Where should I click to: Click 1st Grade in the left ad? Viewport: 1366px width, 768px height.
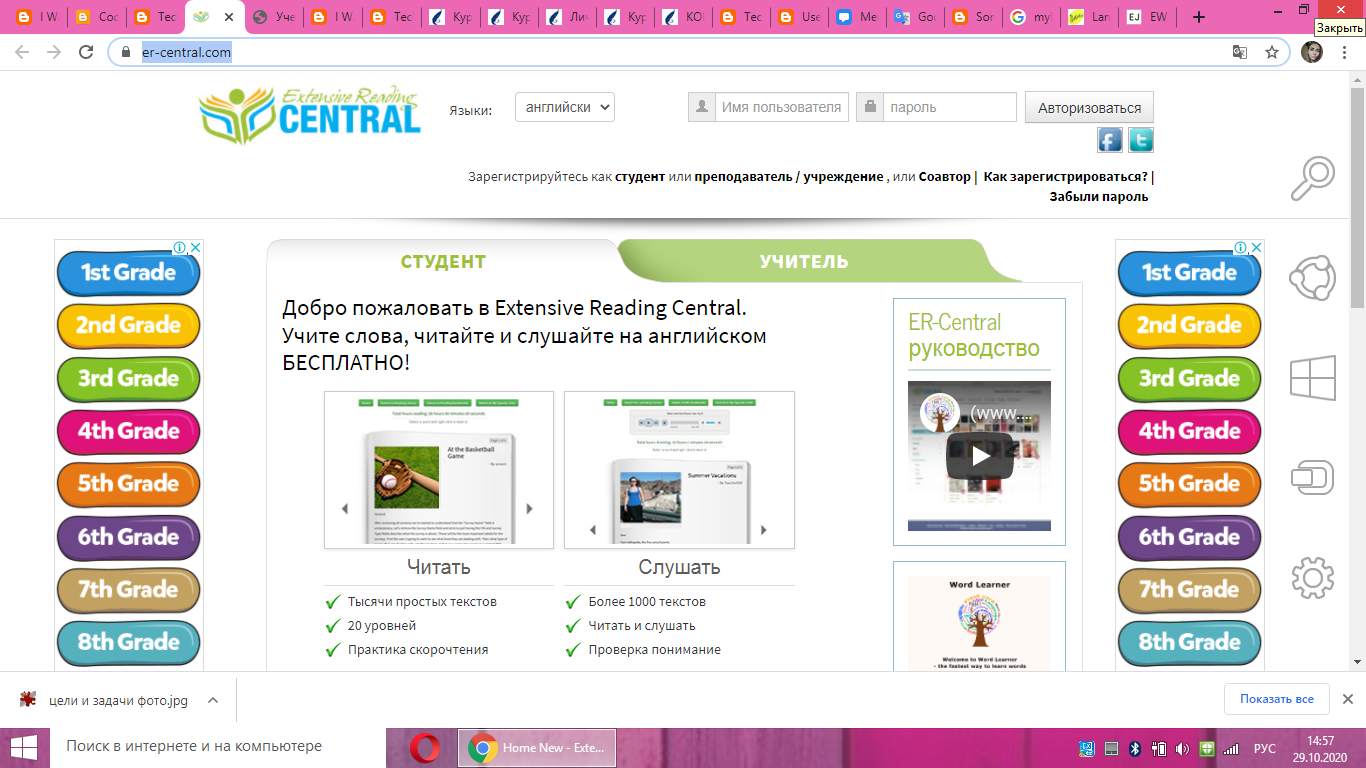[x=128, y=273]
